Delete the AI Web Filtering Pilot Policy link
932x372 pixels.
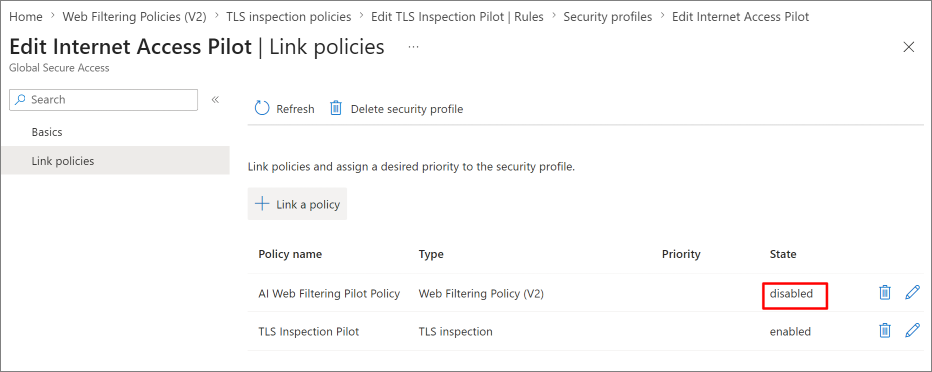(x=884, y=292)
